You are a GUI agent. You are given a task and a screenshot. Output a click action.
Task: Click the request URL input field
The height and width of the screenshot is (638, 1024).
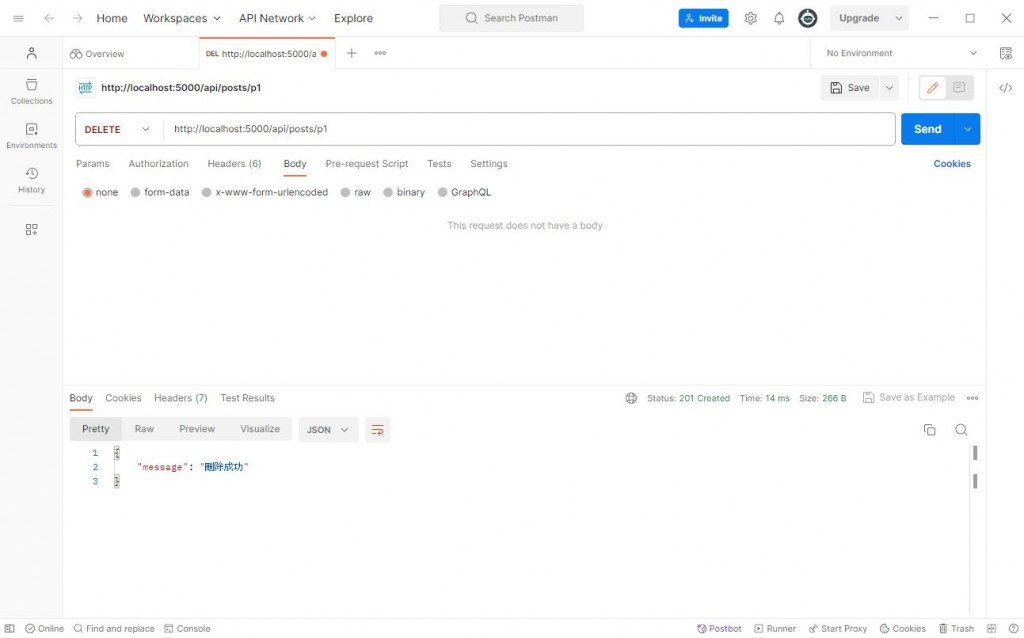point(529,129)
